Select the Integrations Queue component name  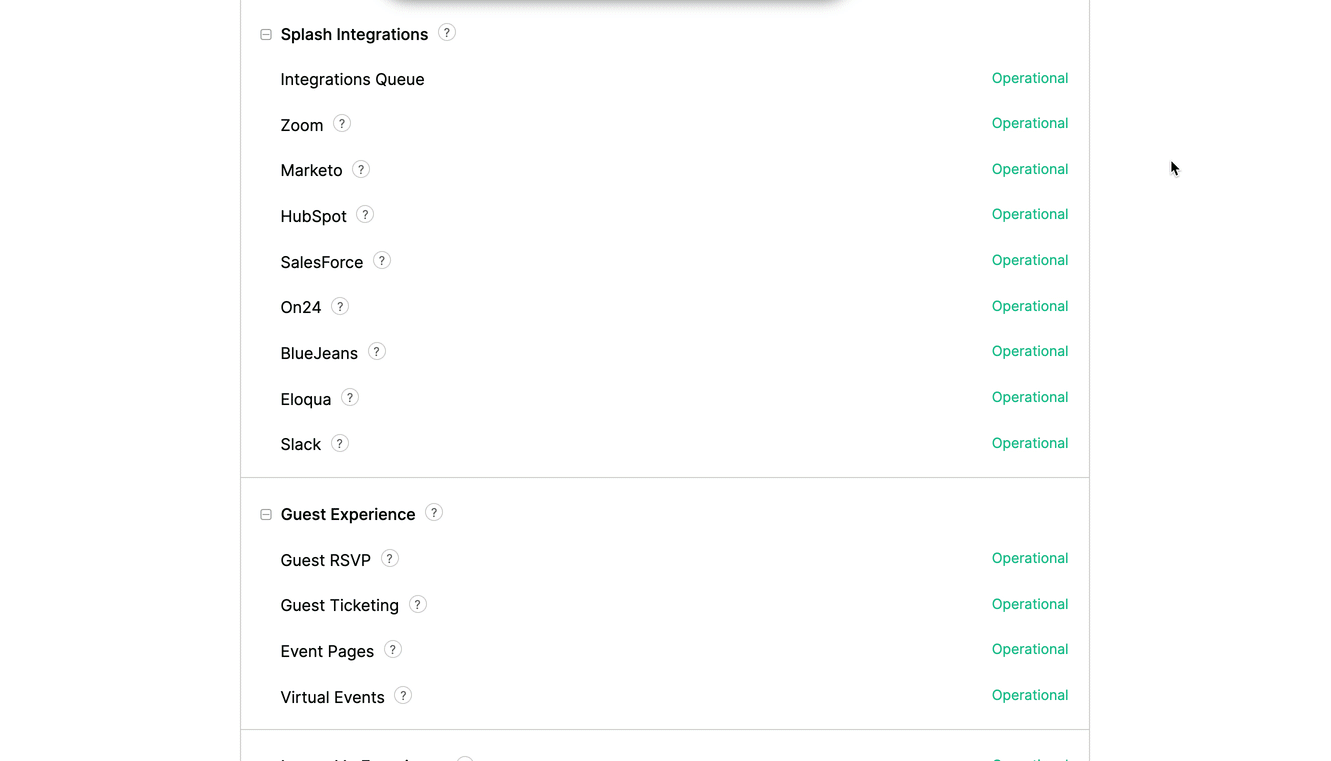(x=352, y=80)
